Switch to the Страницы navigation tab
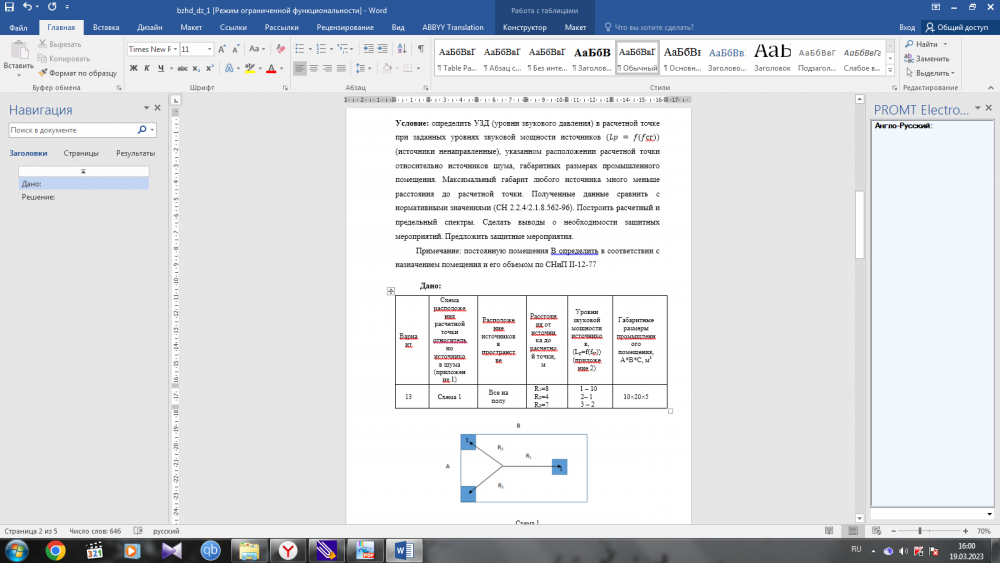Viewport: 1000px width, 563px height. [x=81, y=153]
